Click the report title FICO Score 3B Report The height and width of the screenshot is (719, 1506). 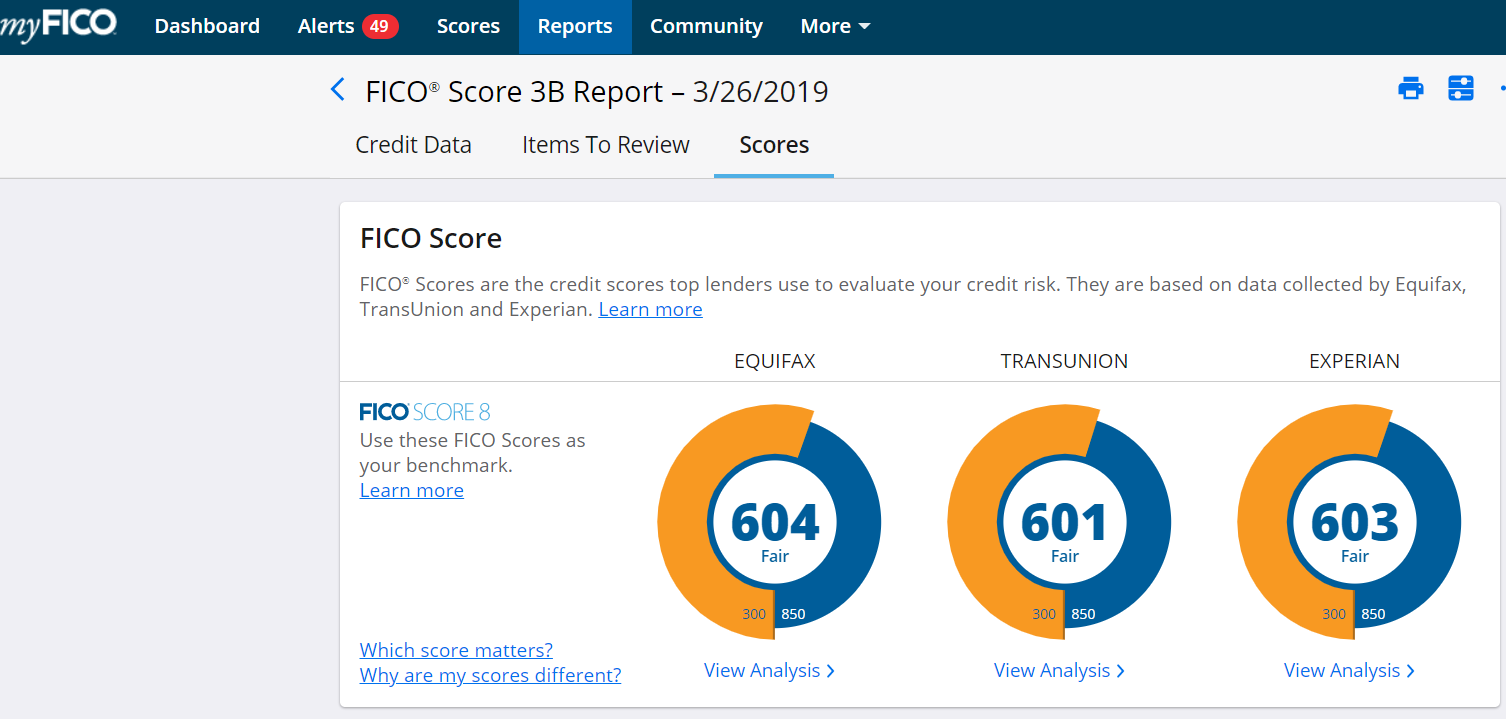coord(597,92)
